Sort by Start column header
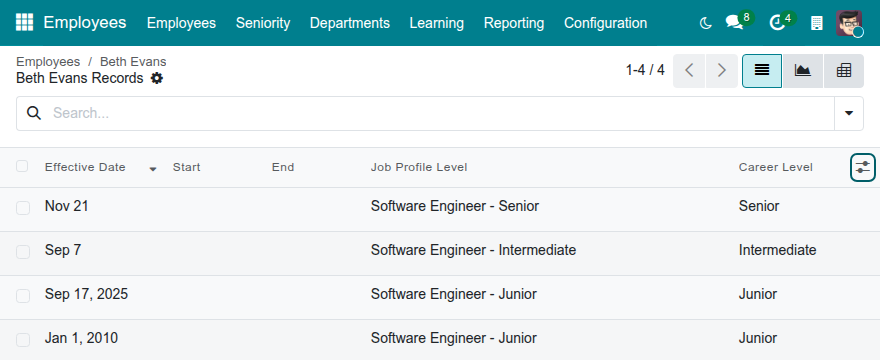Image resolution: width=880 pixels, height=360 pixels. (186, 167)
